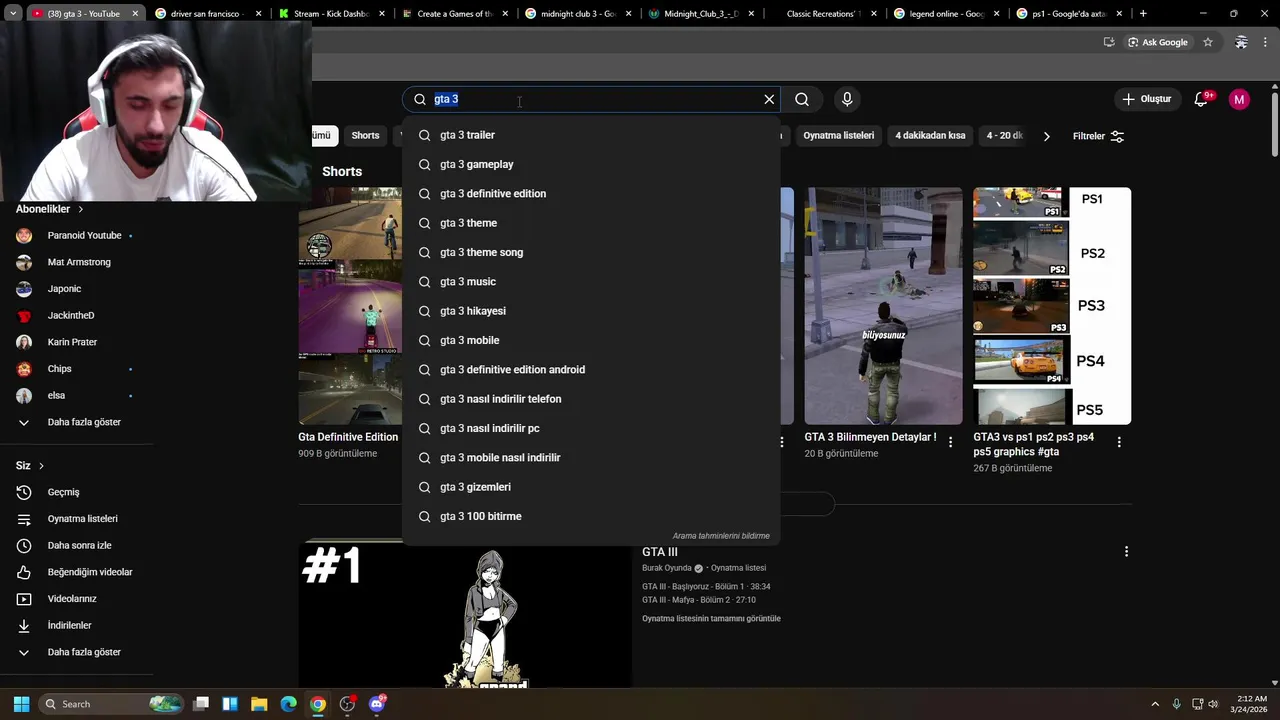Open Google Chrome taskbar icon
The height and width of the screenshot is (720, 1280).
pyautogui.click(x=317, y=704)
